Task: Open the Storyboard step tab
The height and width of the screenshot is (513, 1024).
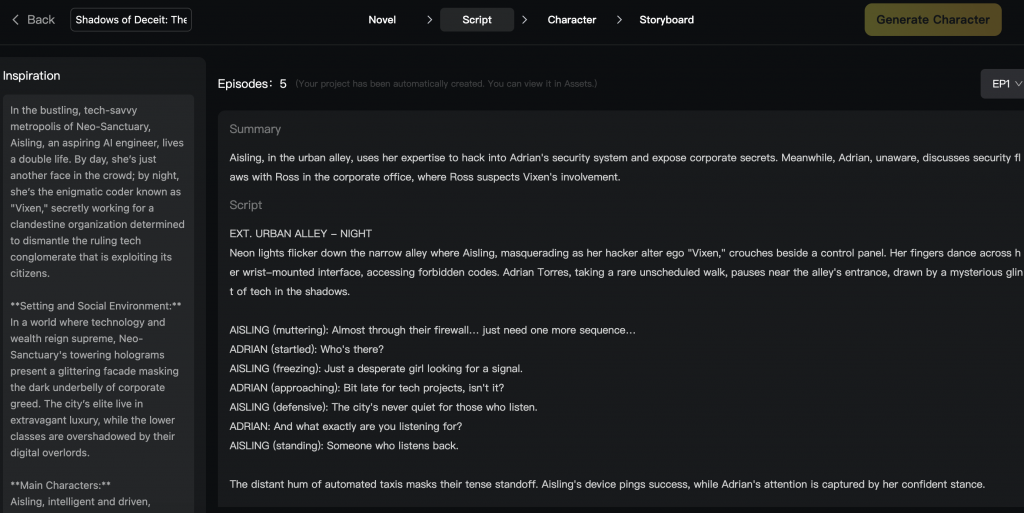Action: 666,20
